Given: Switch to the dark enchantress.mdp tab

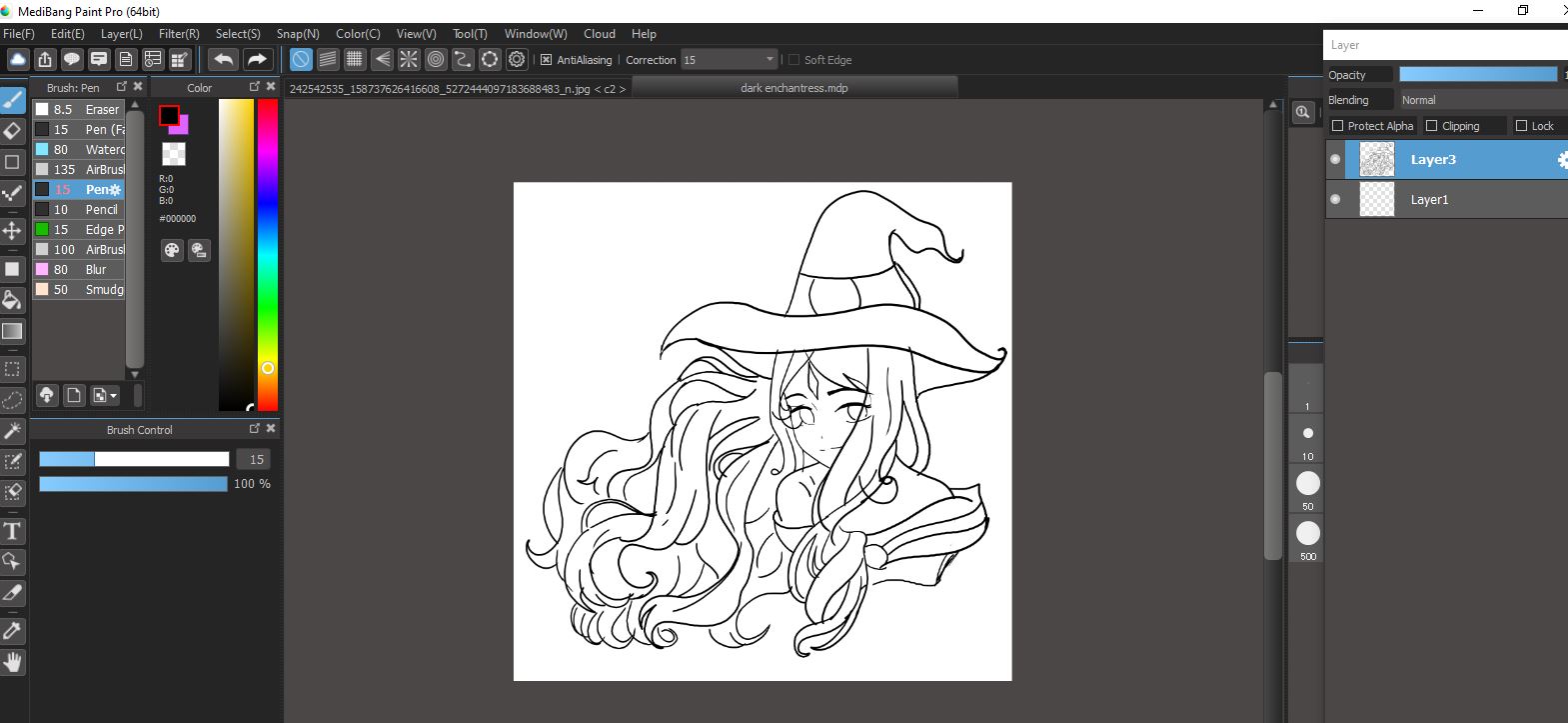Looking at the screenshot, I should click(x=794, y=88).
